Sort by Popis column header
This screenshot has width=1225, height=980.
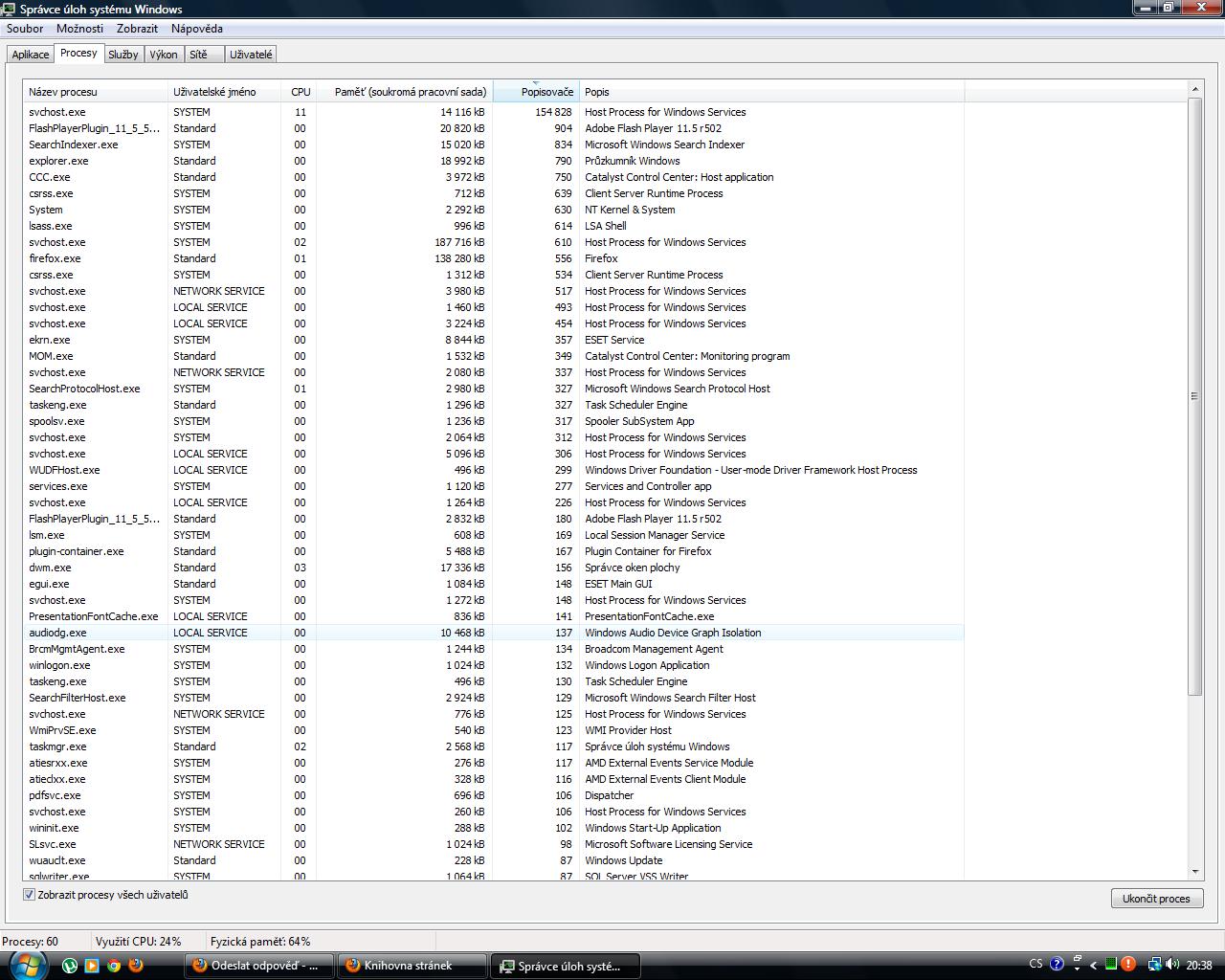[771, 92]
